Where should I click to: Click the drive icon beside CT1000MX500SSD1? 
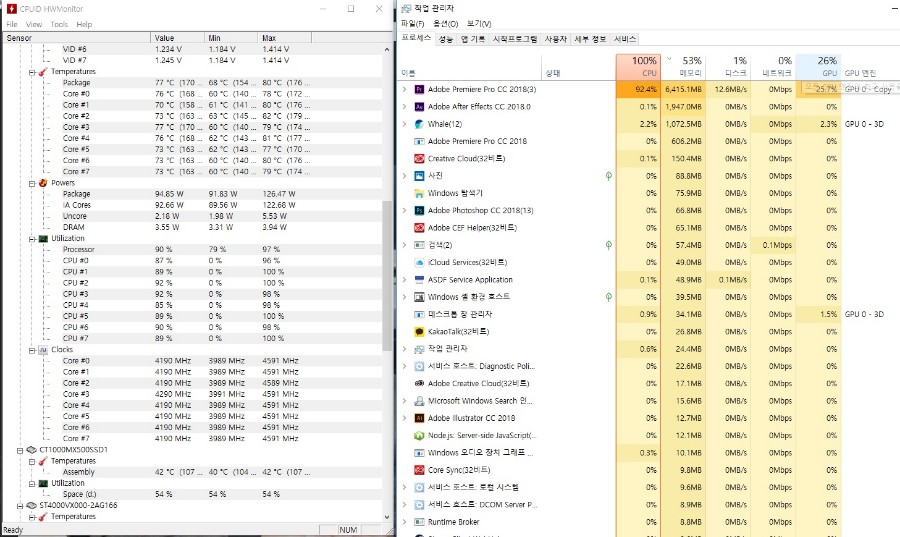point(32,450)
